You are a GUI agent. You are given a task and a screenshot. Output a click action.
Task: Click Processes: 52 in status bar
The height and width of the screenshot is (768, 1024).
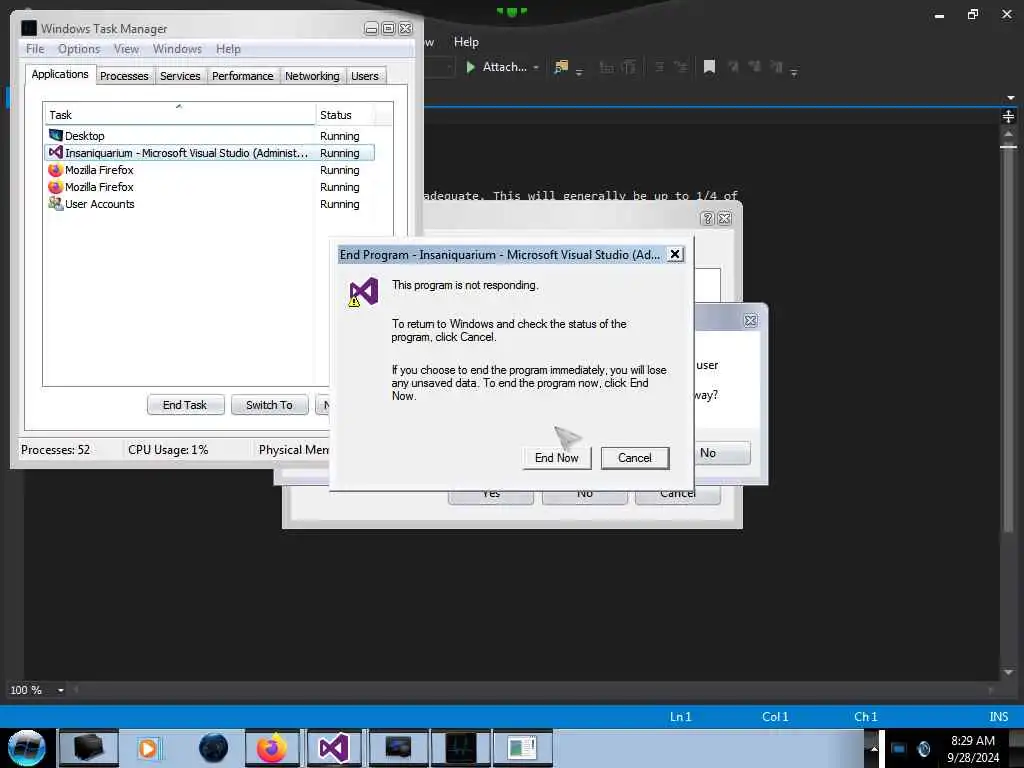[56, 450]
